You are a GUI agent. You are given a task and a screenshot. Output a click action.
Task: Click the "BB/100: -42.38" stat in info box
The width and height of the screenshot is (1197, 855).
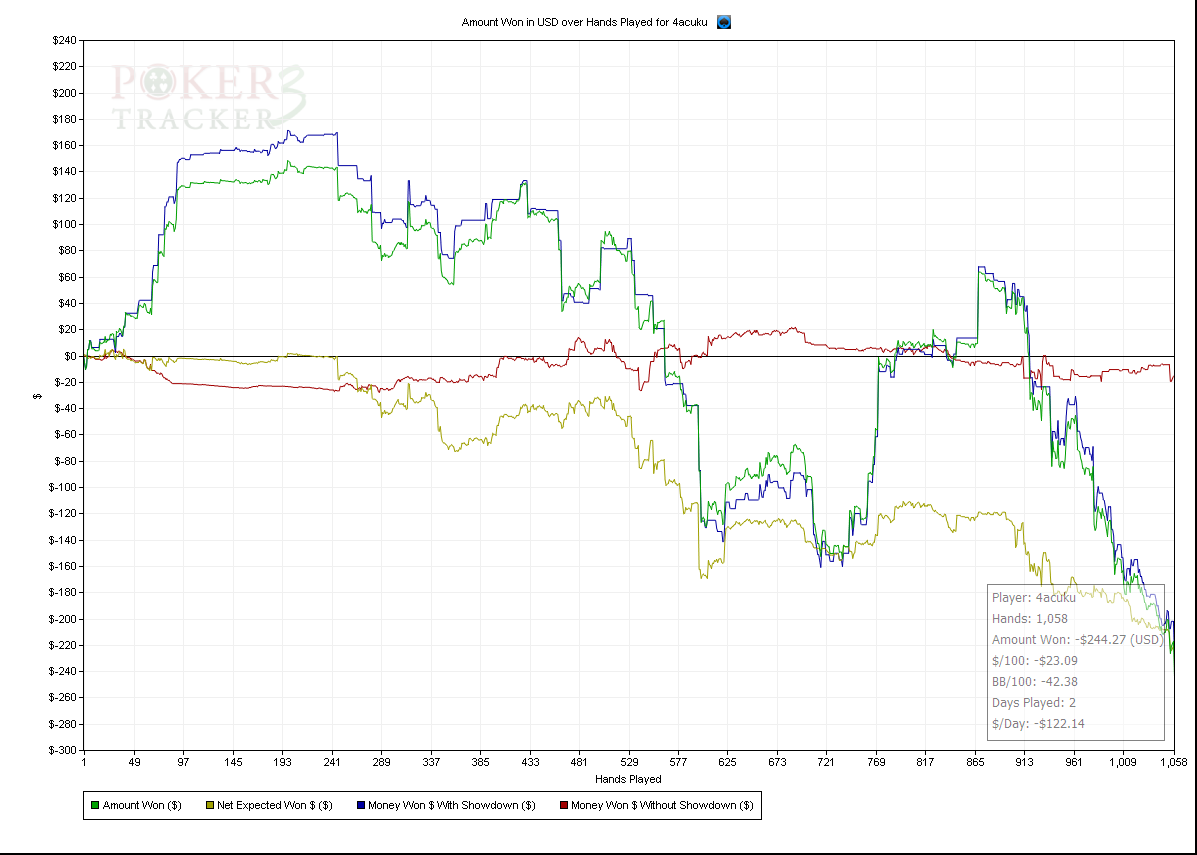click(1035, 682)
